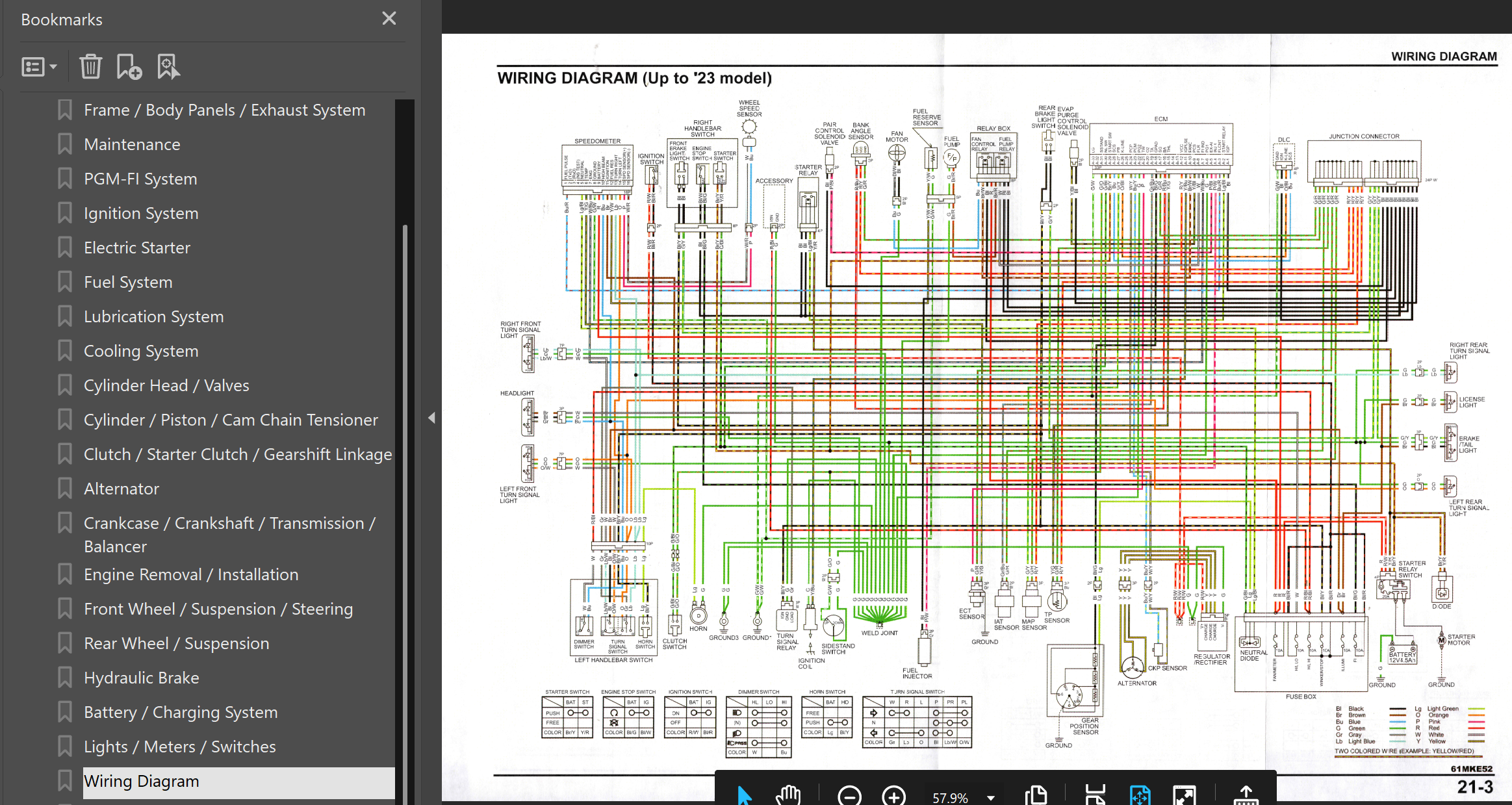Image resolution: width=1512 pixels, height=805 pixels.
Task: Click bookmark icon beside Hydraulic Brake
Action: click(64, 678)
